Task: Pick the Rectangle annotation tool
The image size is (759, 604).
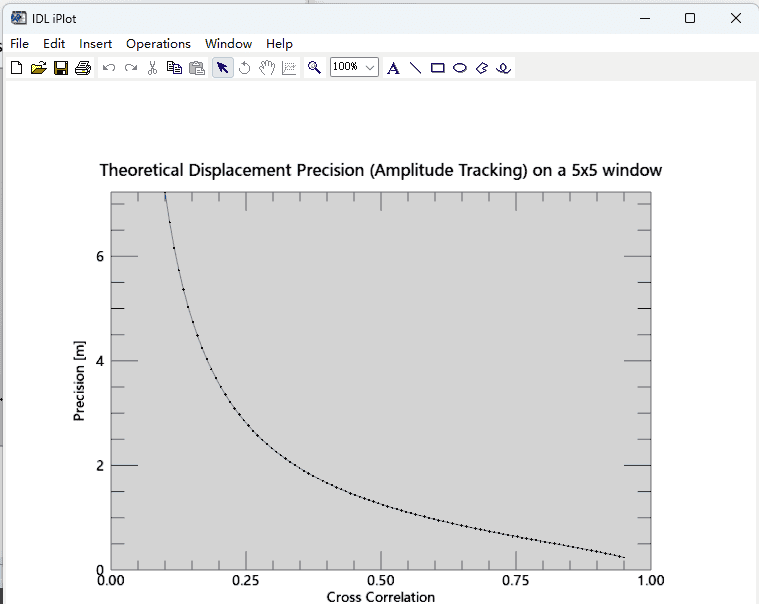Action: pos(438,68)
